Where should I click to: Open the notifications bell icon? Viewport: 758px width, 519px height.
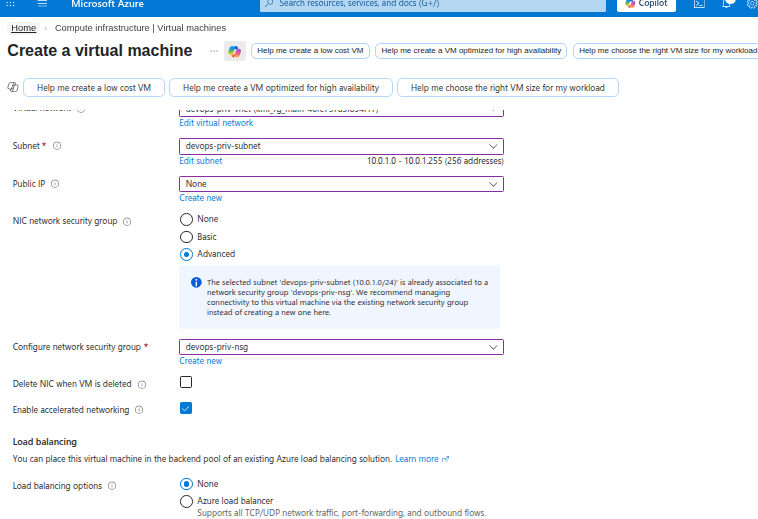[x=727, y=4]
